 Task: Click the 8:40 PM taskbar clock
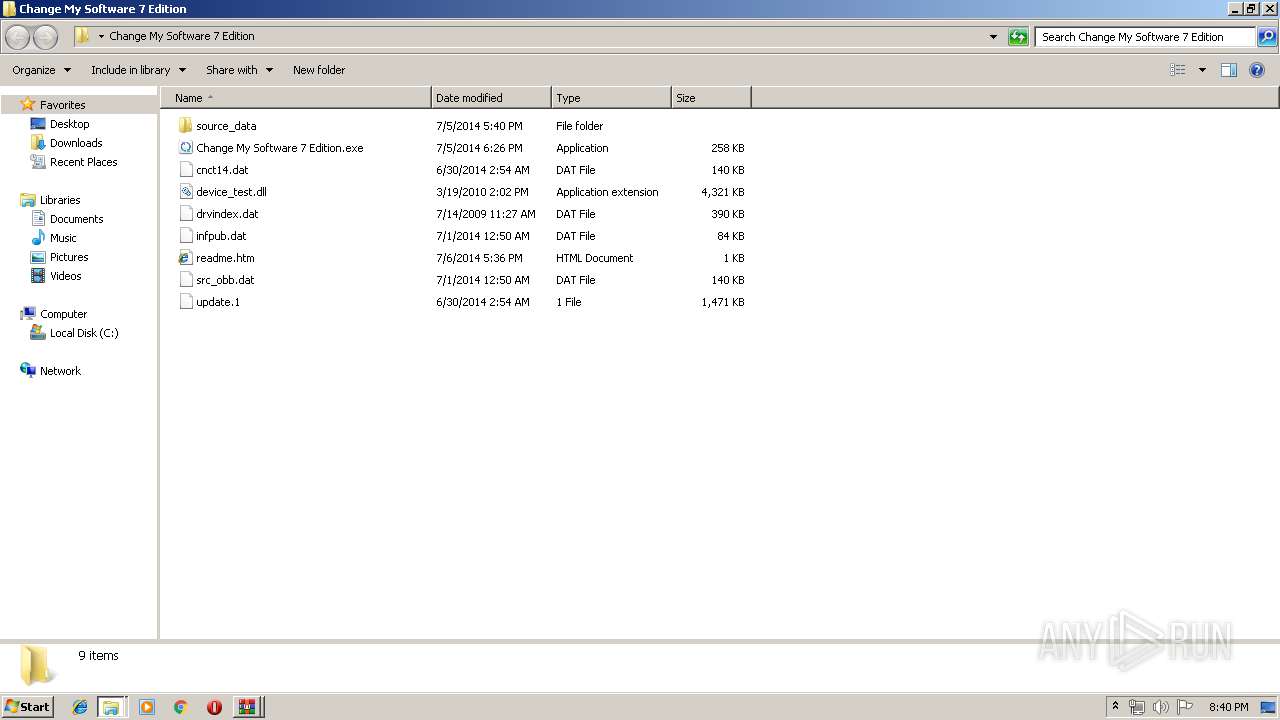[1228, 707]
